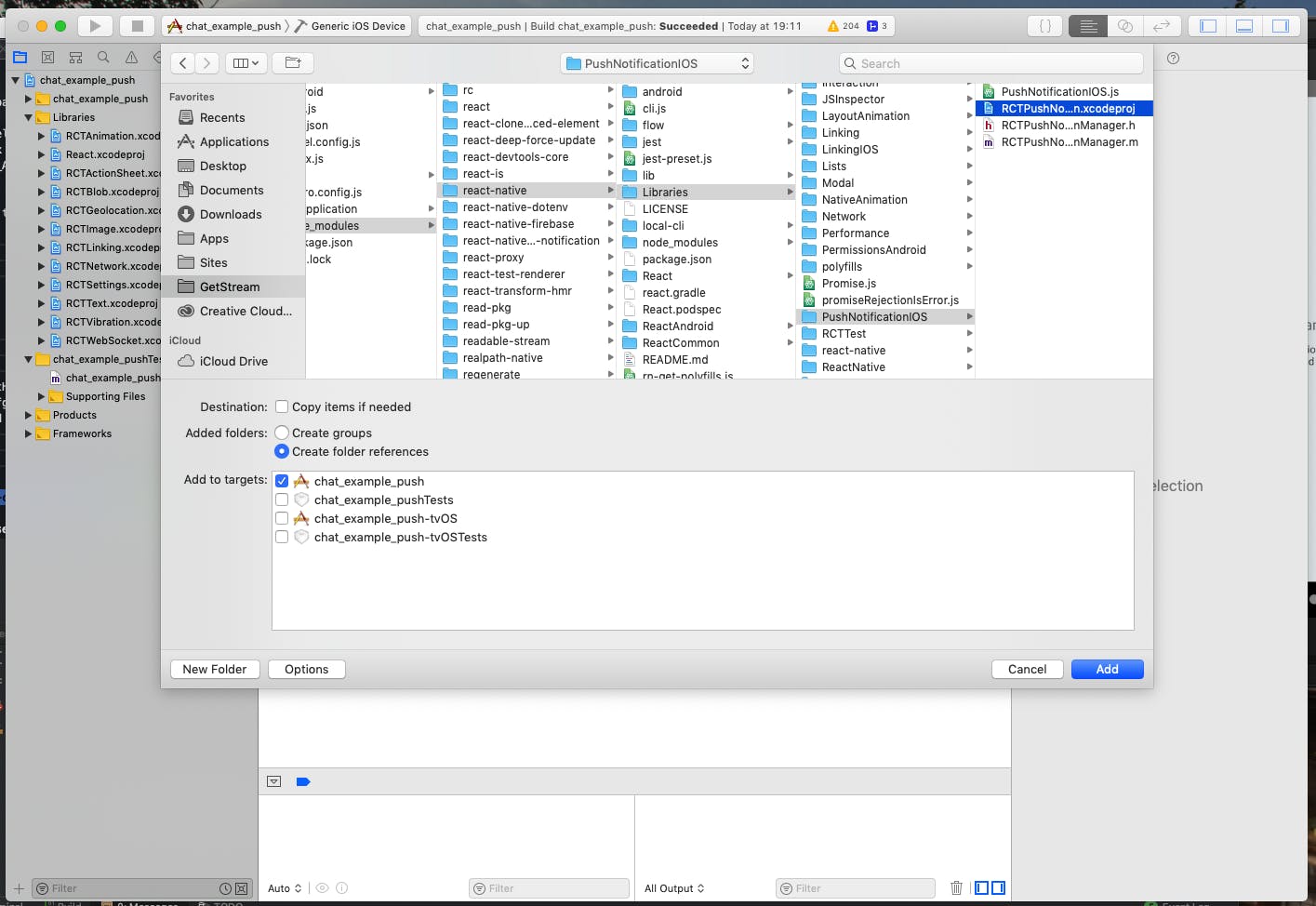Click the back arrow in file dialog
Screen dimensions: 1316x906
(x=183, y=63)
